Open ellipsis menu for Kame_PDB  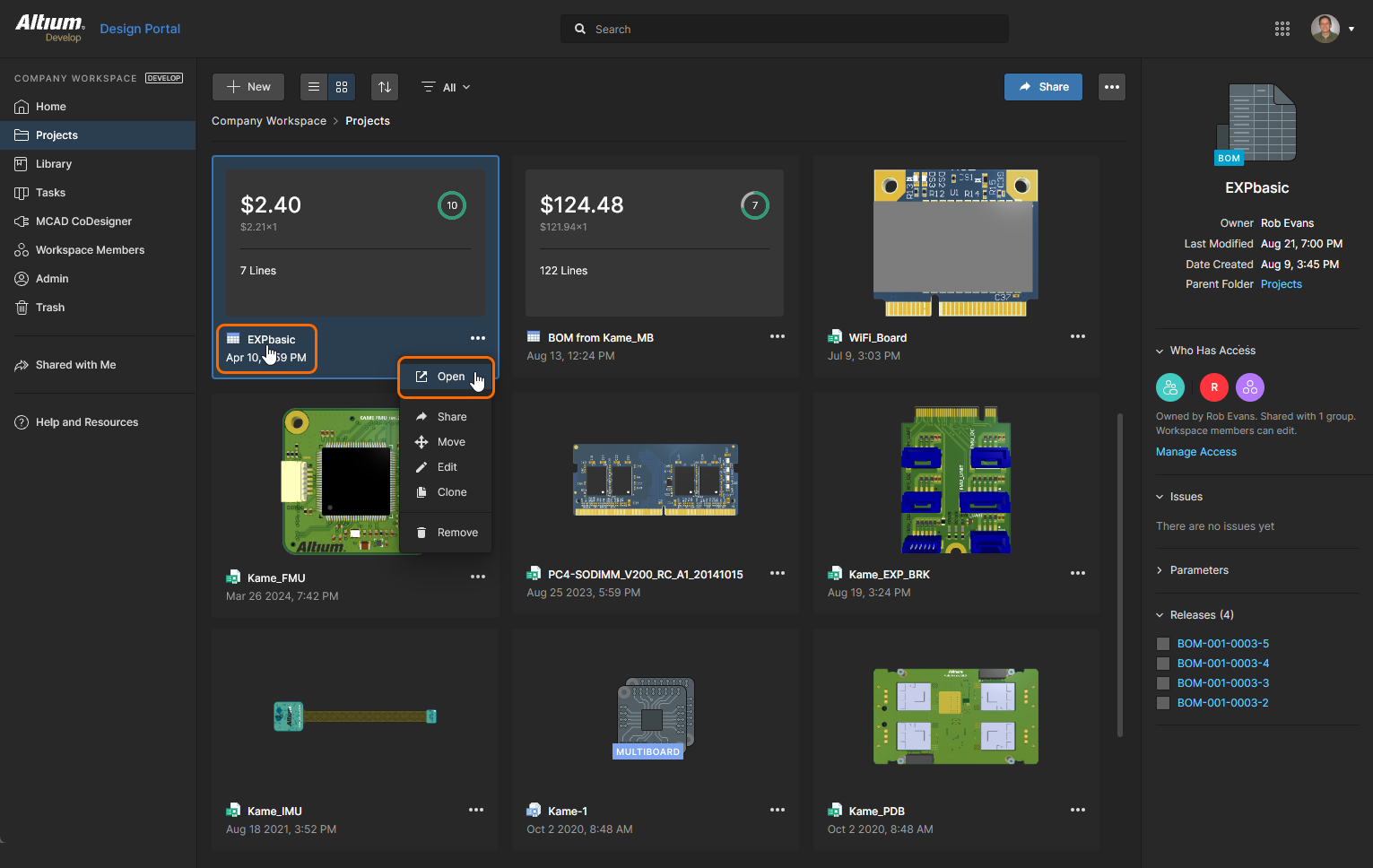click(1078, 810)
